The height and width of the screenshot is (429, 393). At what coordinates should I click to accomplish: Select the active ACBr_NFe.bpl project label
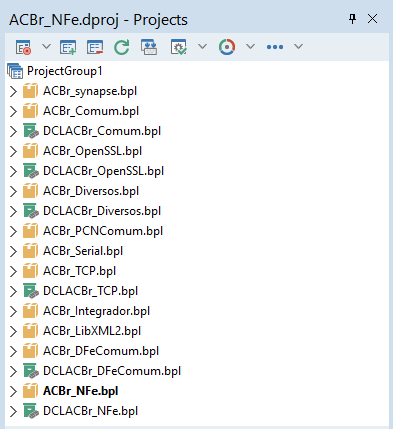pos(81,391)
